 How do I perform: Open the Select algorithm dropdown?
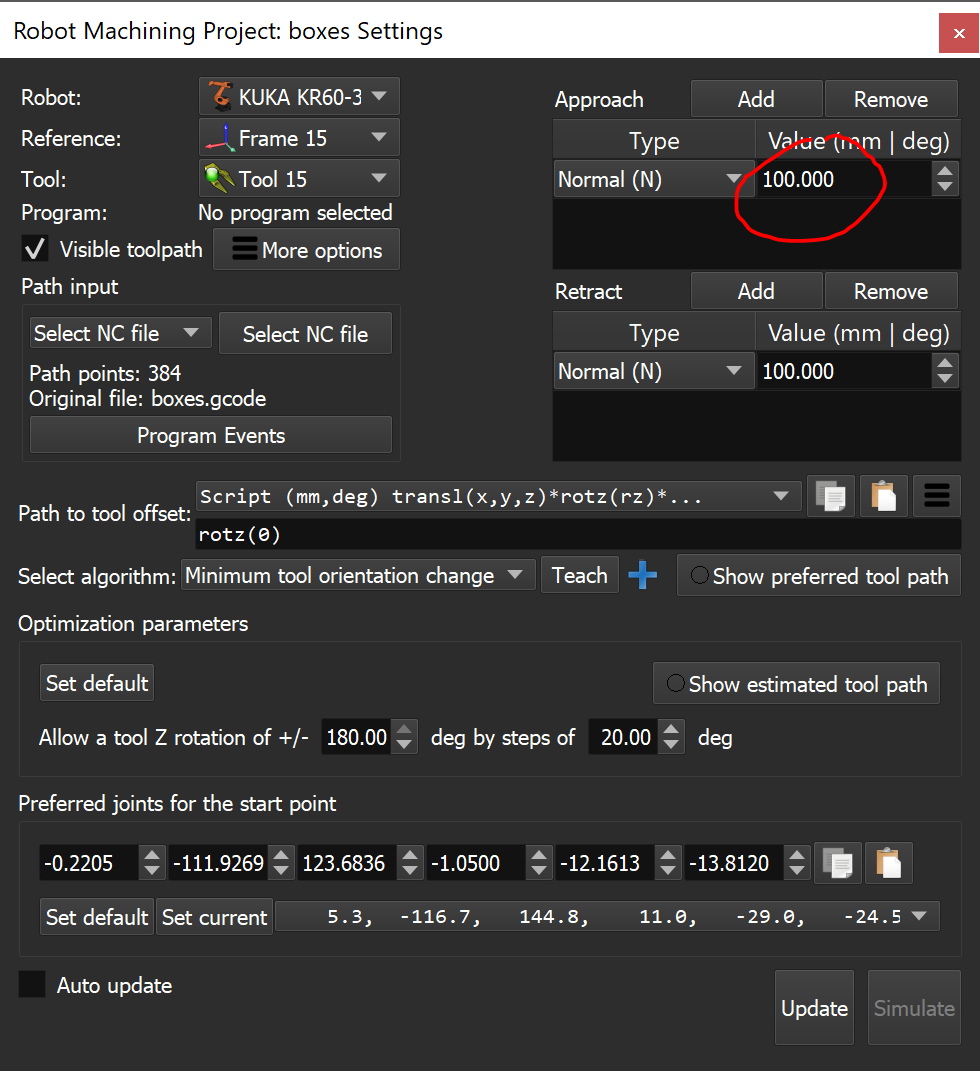(x=355, y=576)
